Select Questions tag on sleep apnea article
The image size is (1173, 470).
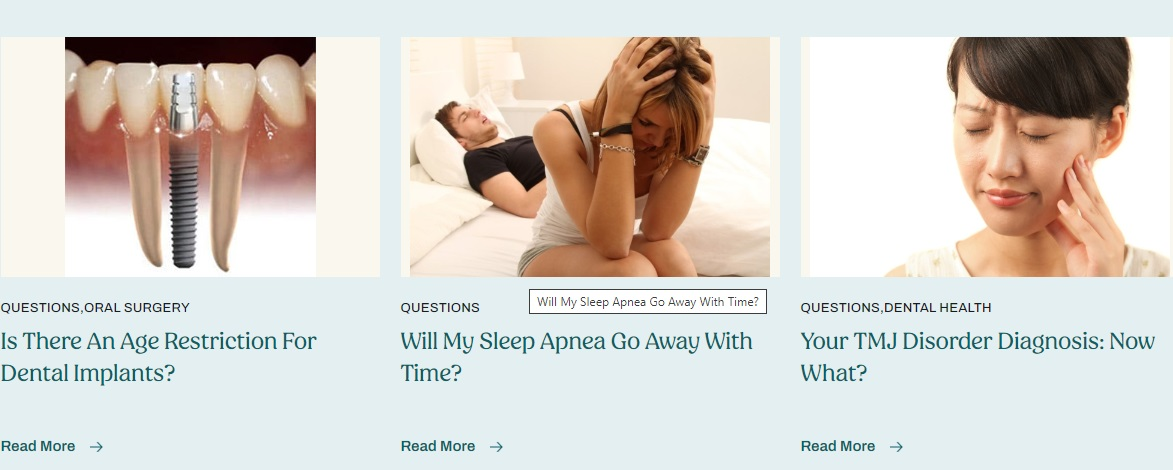tap(440, 308)
